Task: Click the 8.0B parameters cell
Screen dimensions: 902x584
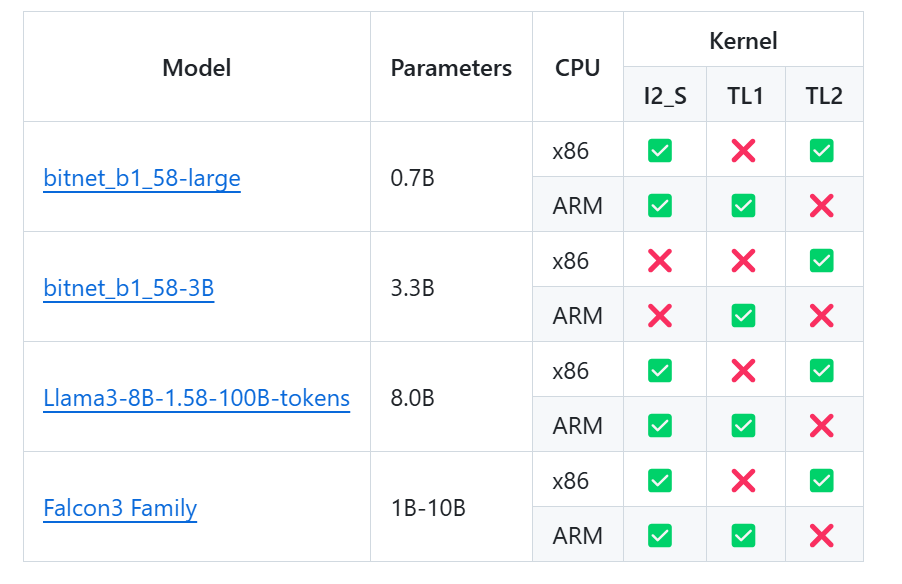Action: pos(412,398)
